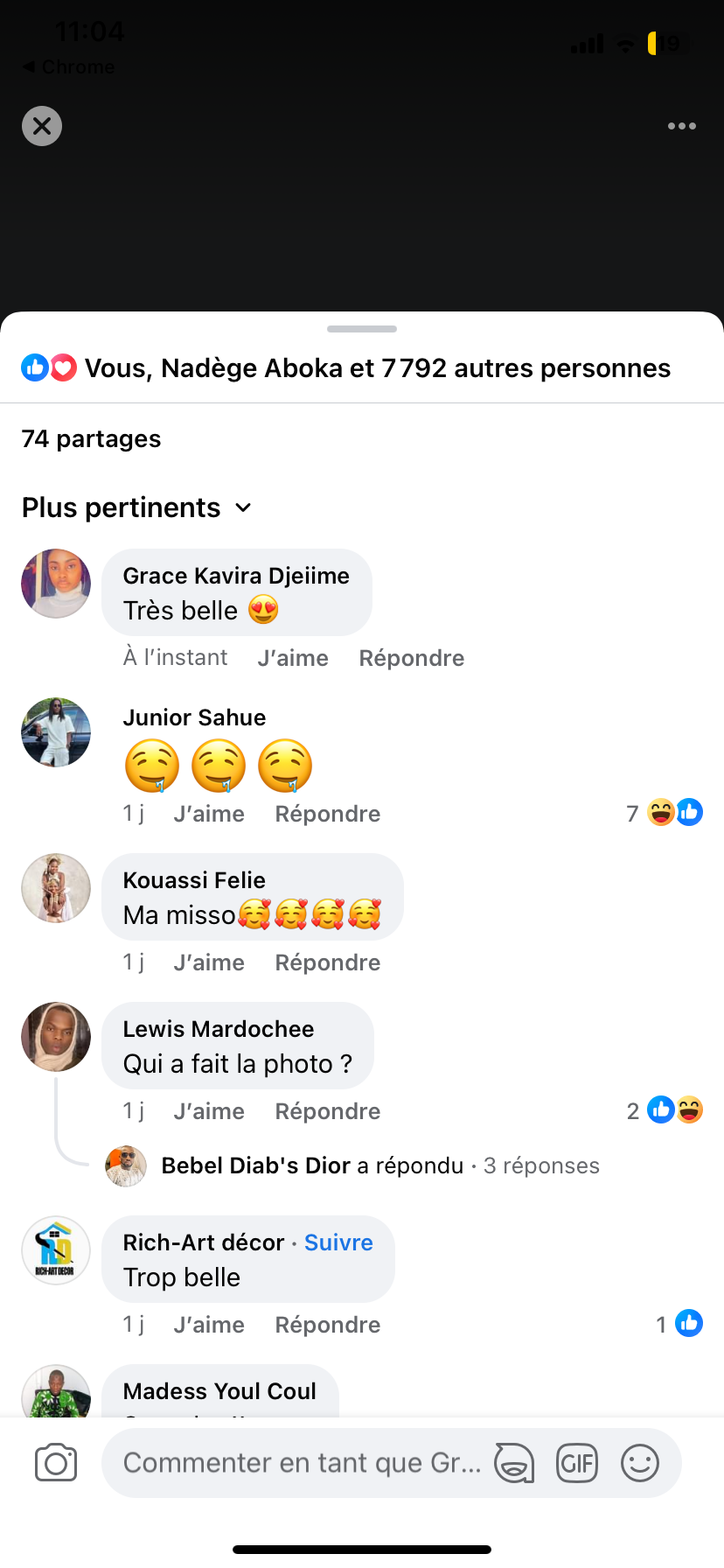Viewport: 724px width, 1568px height.
Task: Open the GIF picker
Action: pyautogui.click(x=577, y=1462)
